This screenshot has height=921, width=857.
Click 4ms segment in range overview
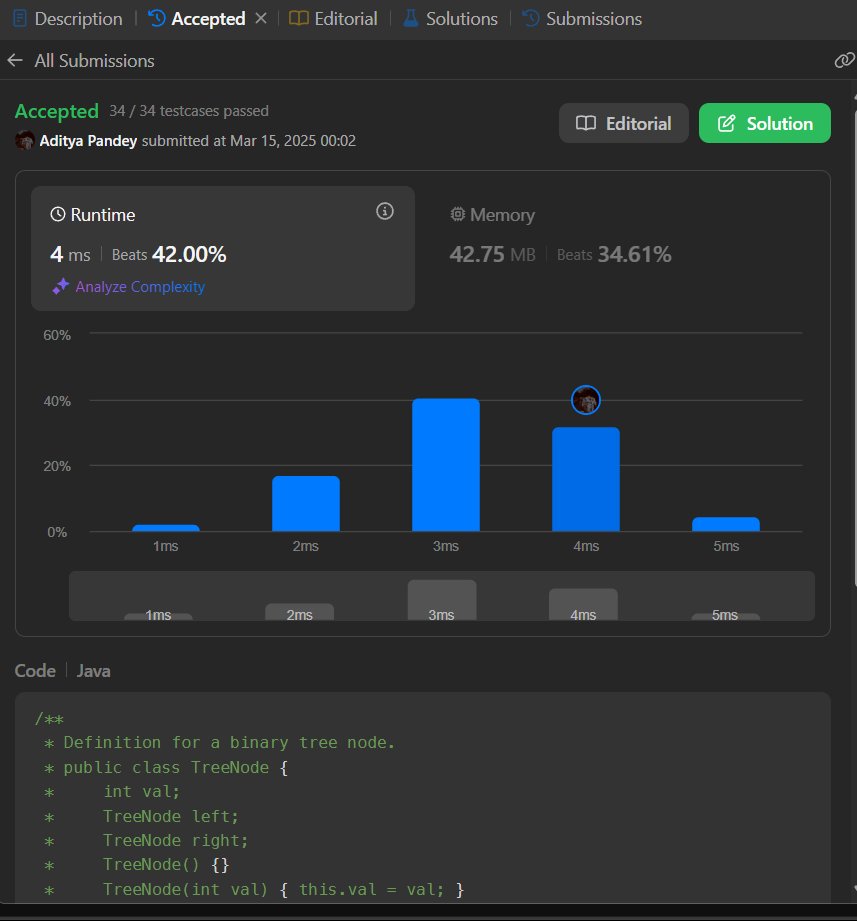point(583,604)
